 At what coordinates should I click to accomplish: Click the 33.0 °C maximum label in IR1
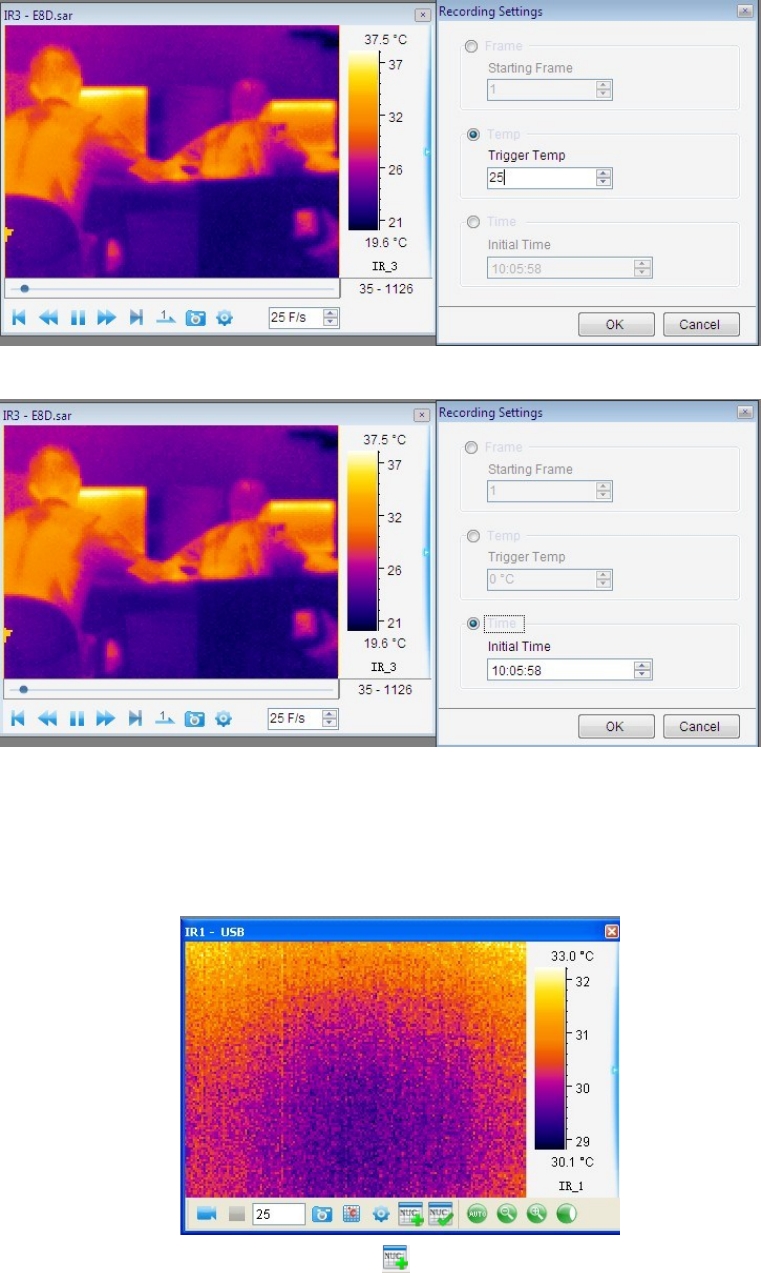point(573,955)
